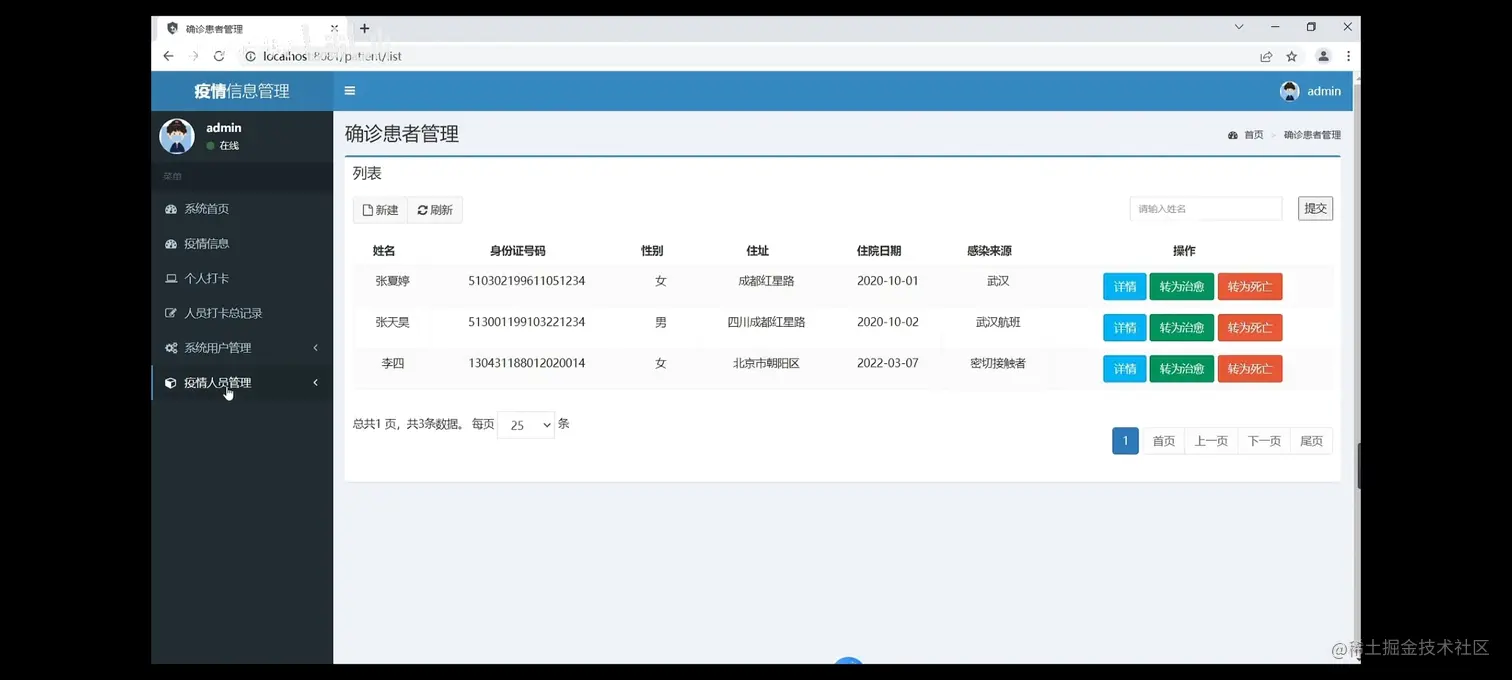Mark 李四 as 转为死亡
The width and height of the screenshot is (1512, 680).
(1250, 369)
